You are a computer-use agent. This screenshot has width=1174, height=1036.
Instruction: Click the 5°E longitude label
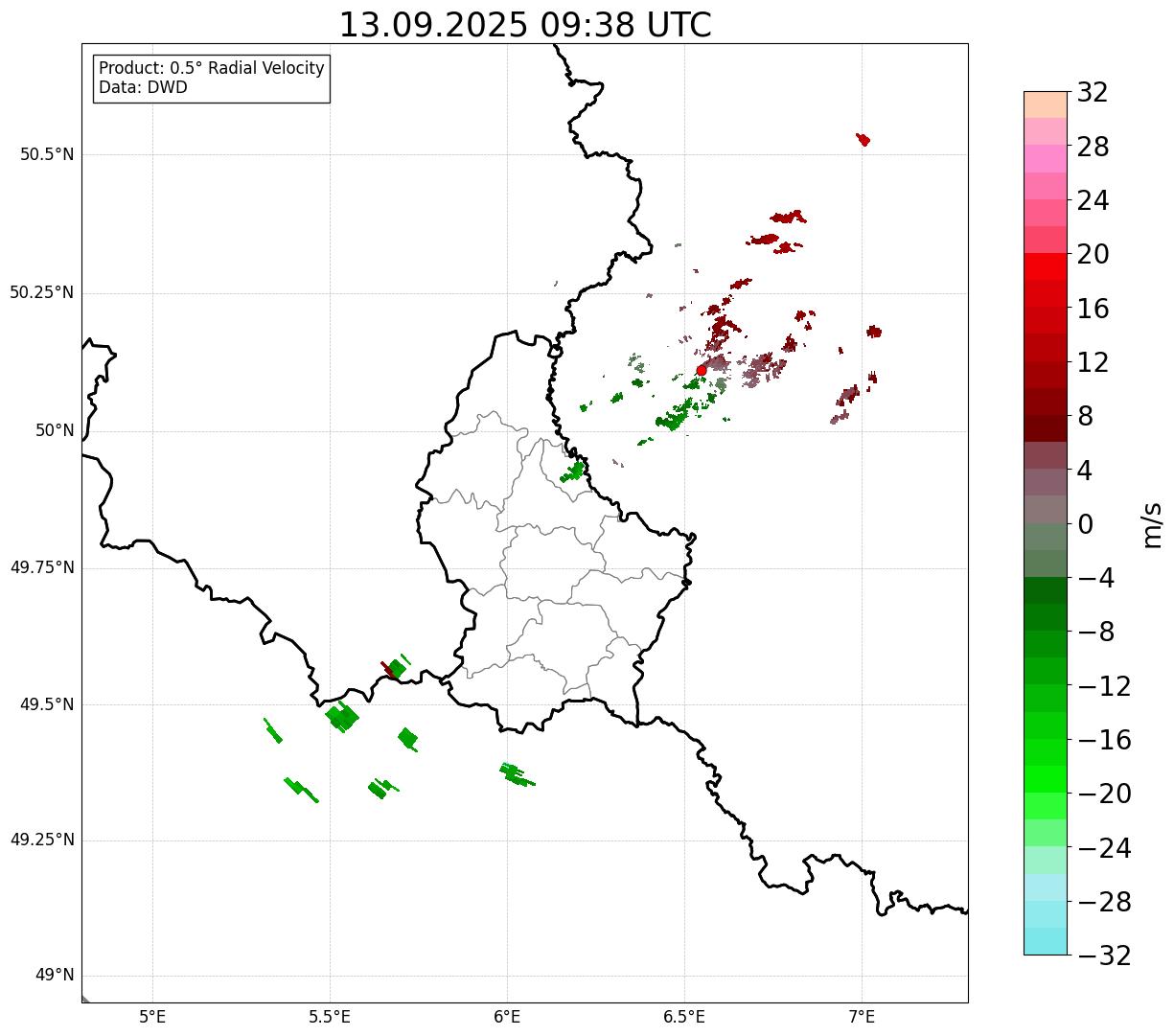click(152, 1018)
